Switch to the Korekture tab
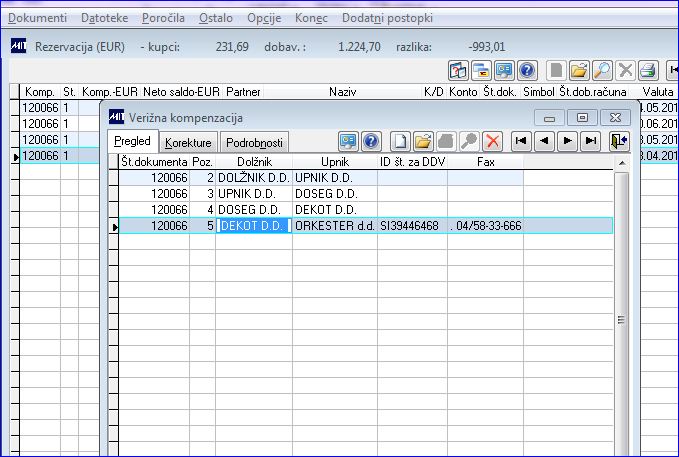The width and height of the screenshot is (679, 457). coord(188,143)
